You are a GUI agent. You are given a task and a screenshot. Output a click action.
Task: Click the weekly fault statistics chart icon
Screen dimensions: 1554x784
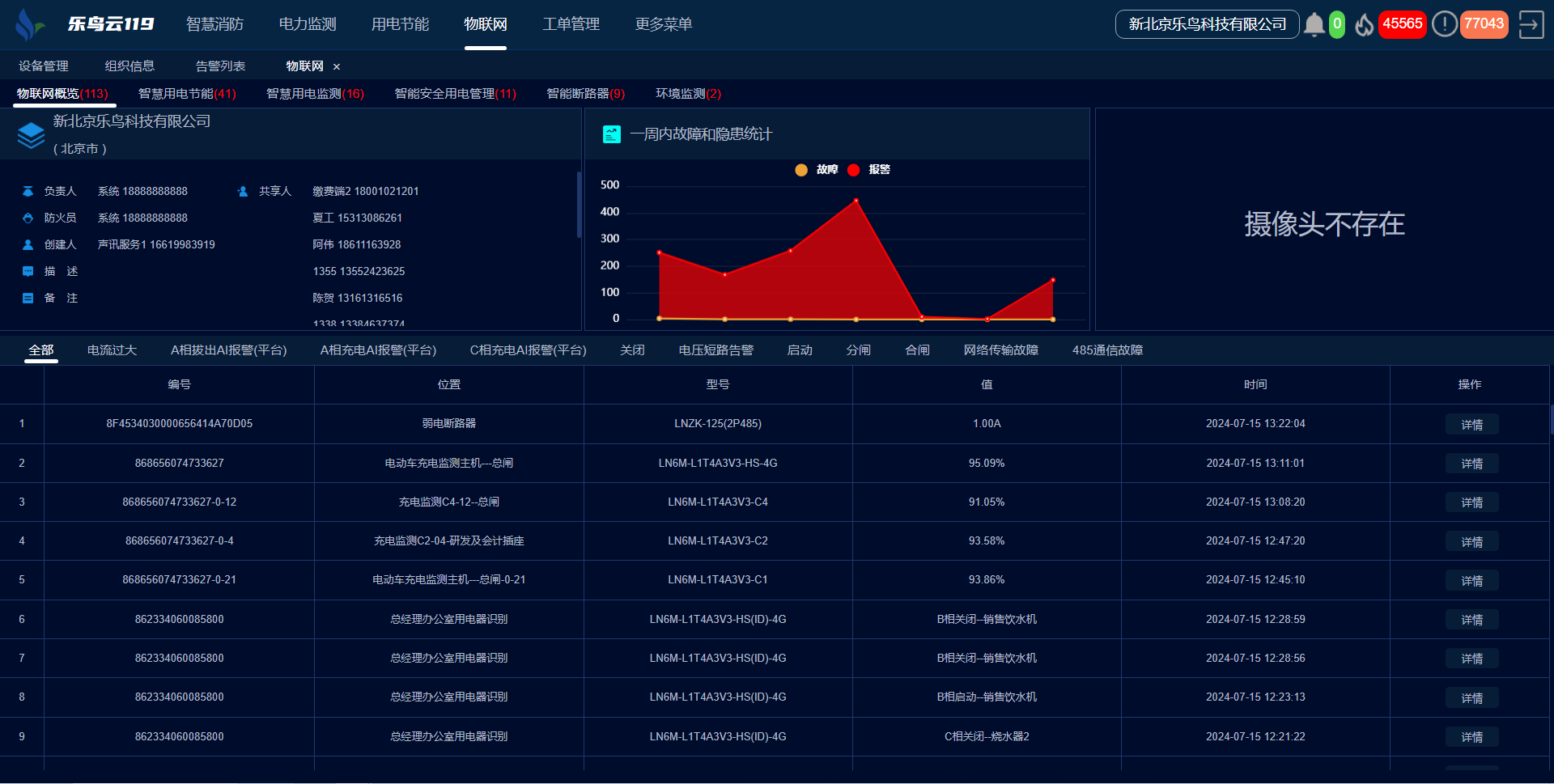[612, 134]
